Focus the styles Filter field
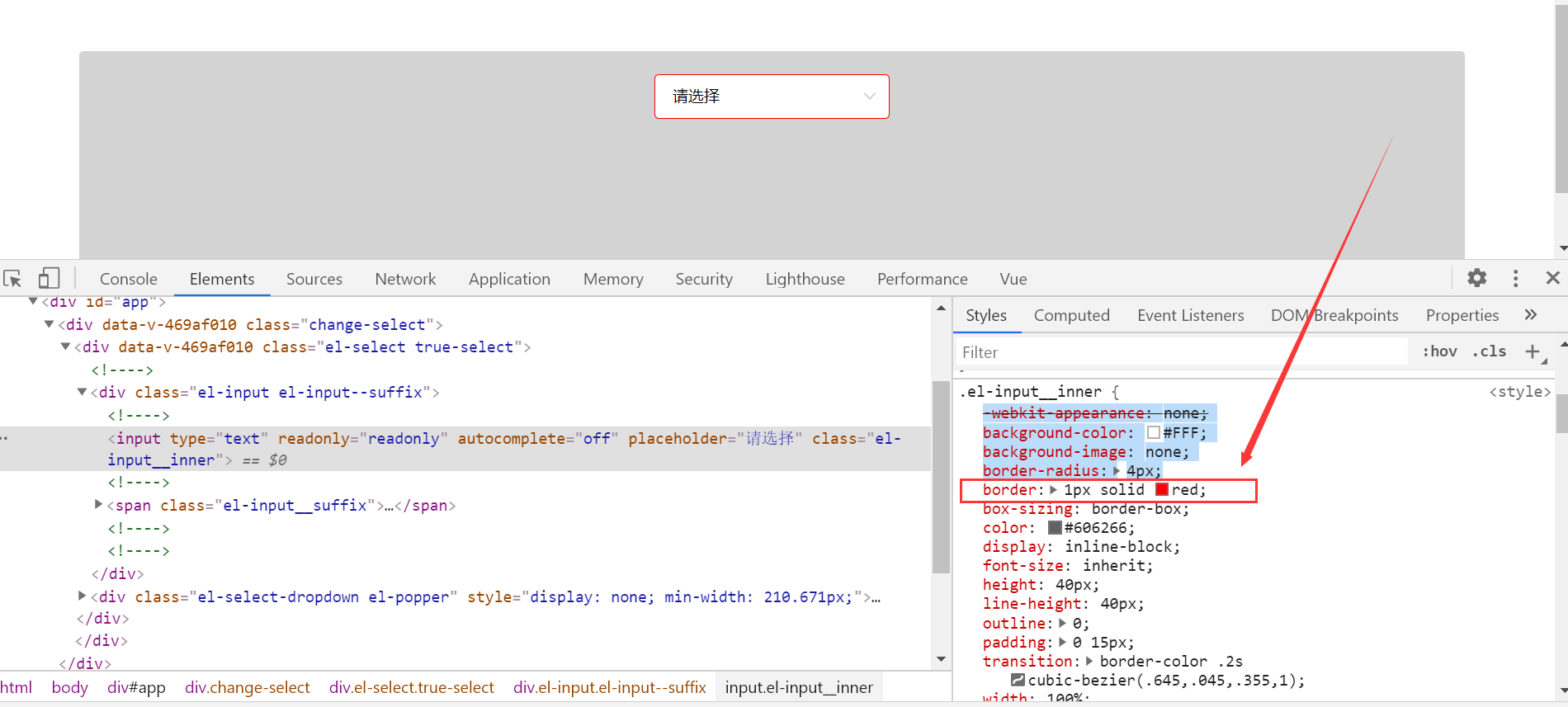The width and height of the screenshot is (1568, 707). [x=1182, y=352]
